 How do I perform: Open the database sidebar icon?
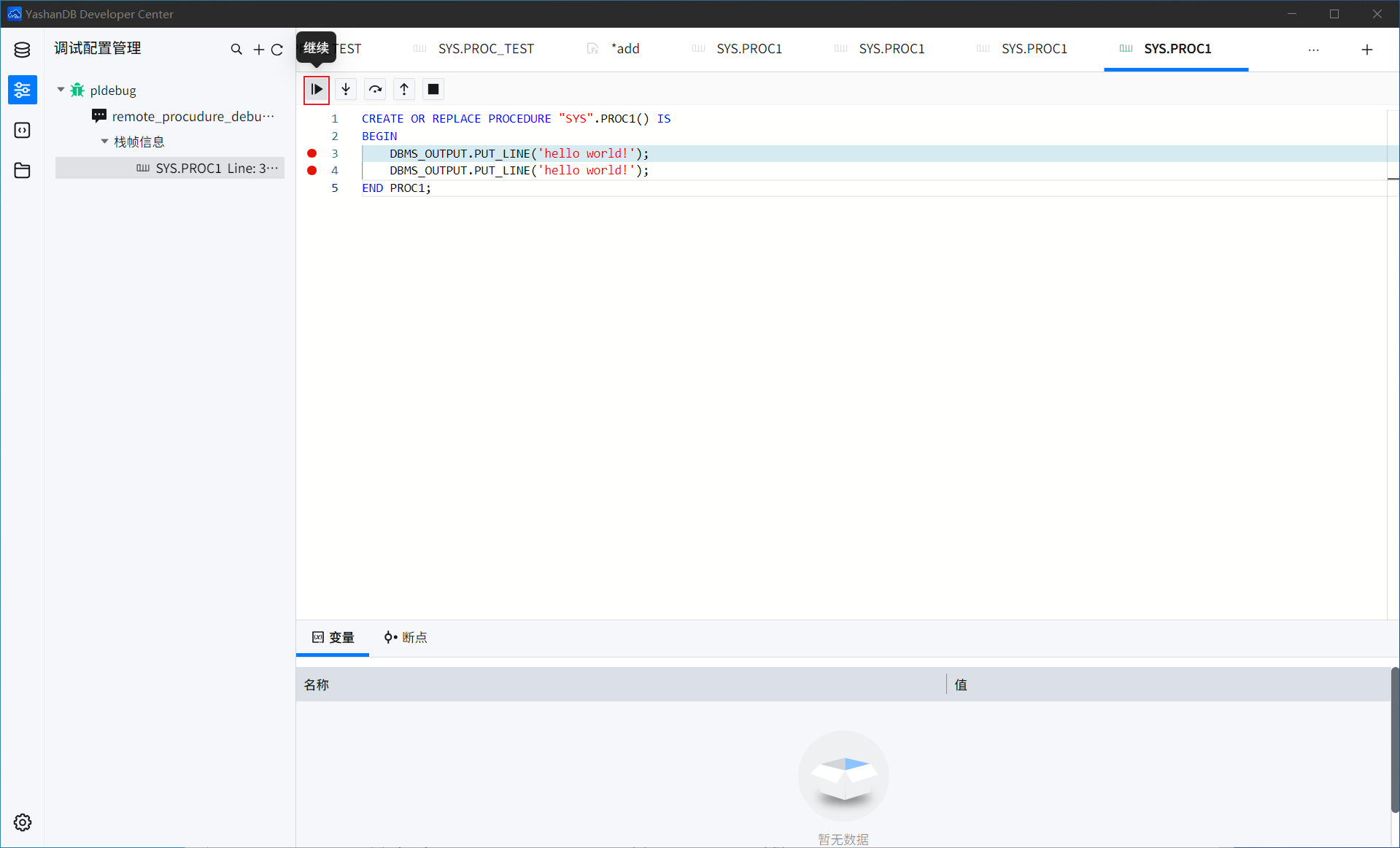coord(23,50)
